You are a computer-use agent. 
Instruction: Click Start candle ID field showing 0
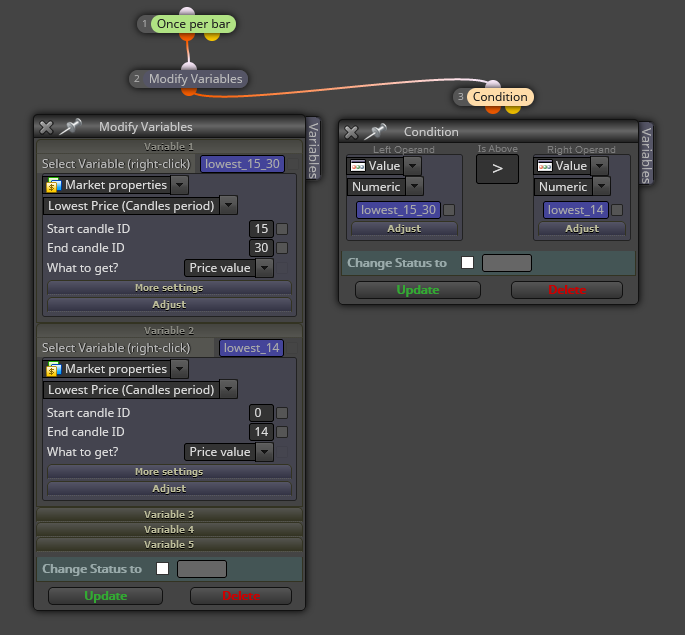[261, 413]
